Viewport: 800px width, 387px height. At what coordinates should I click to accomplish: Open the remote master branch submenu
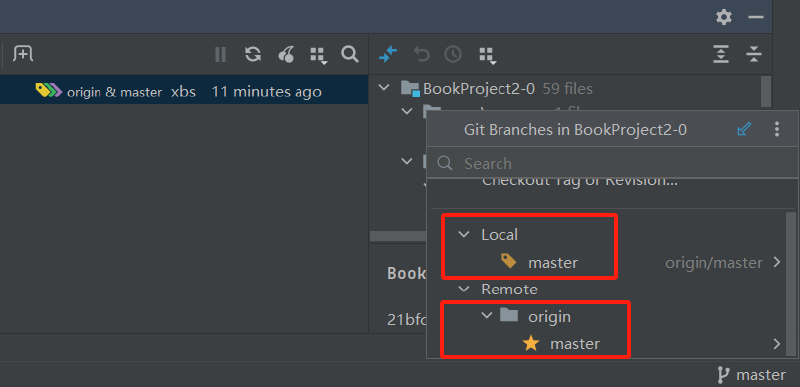[777, 344]
